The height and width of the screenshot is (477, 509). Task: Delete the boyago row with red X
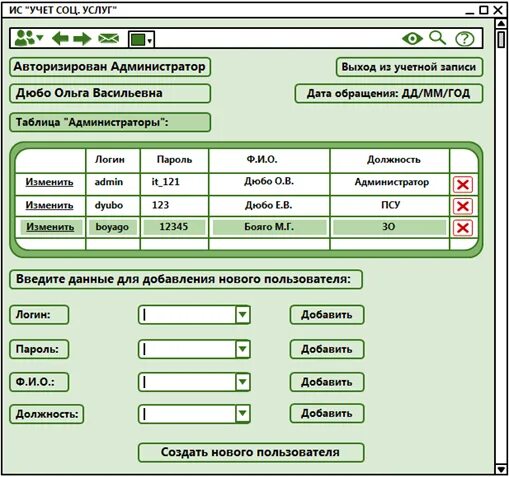tap(463, 228)
